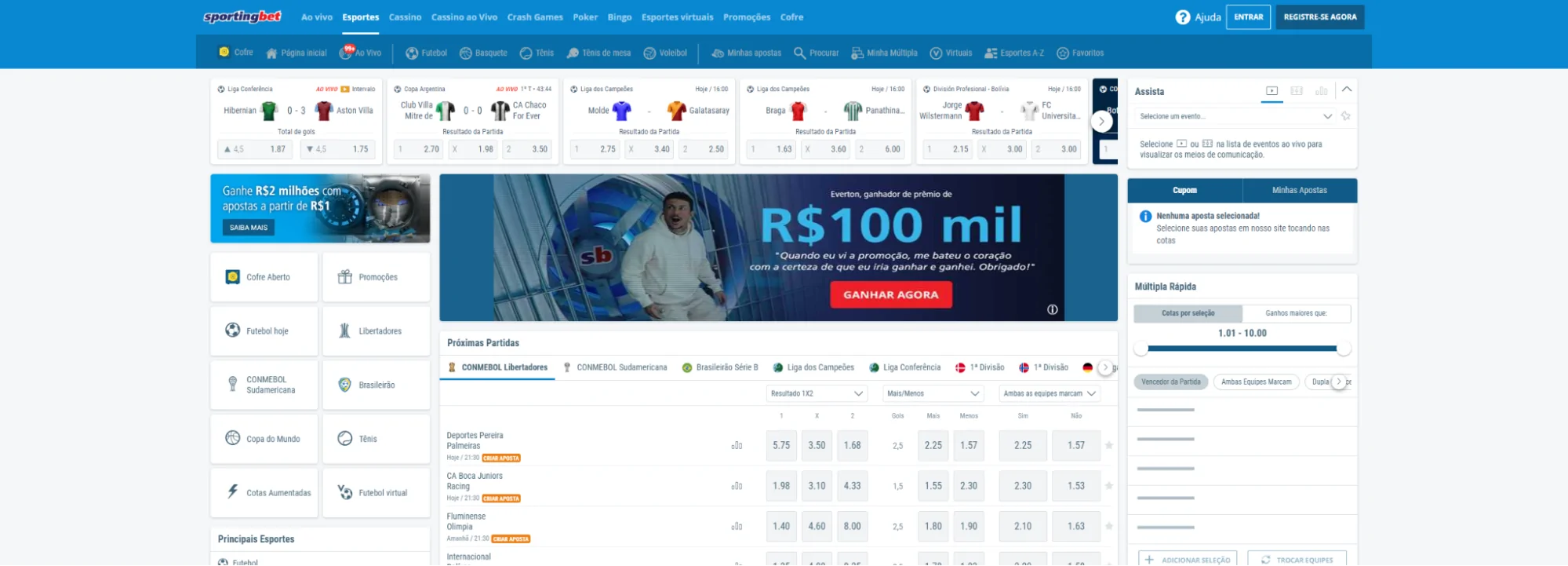The width and height of the screenshot is (1568, 566).
Task: Favorite the Fluminense vs Olimpia match
Action: pos(1109,526)
